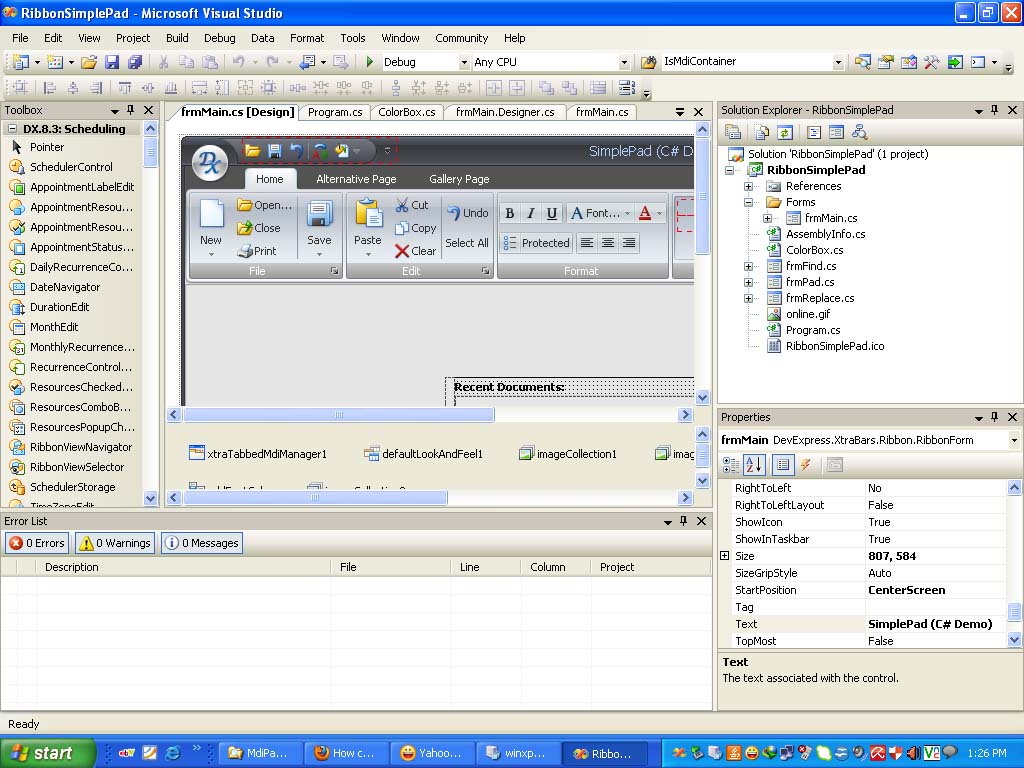This screenshot has width=1024, height=768.
Task: Click the Cut scissors icon in main toolbar
Action: (x=163, y=62)
